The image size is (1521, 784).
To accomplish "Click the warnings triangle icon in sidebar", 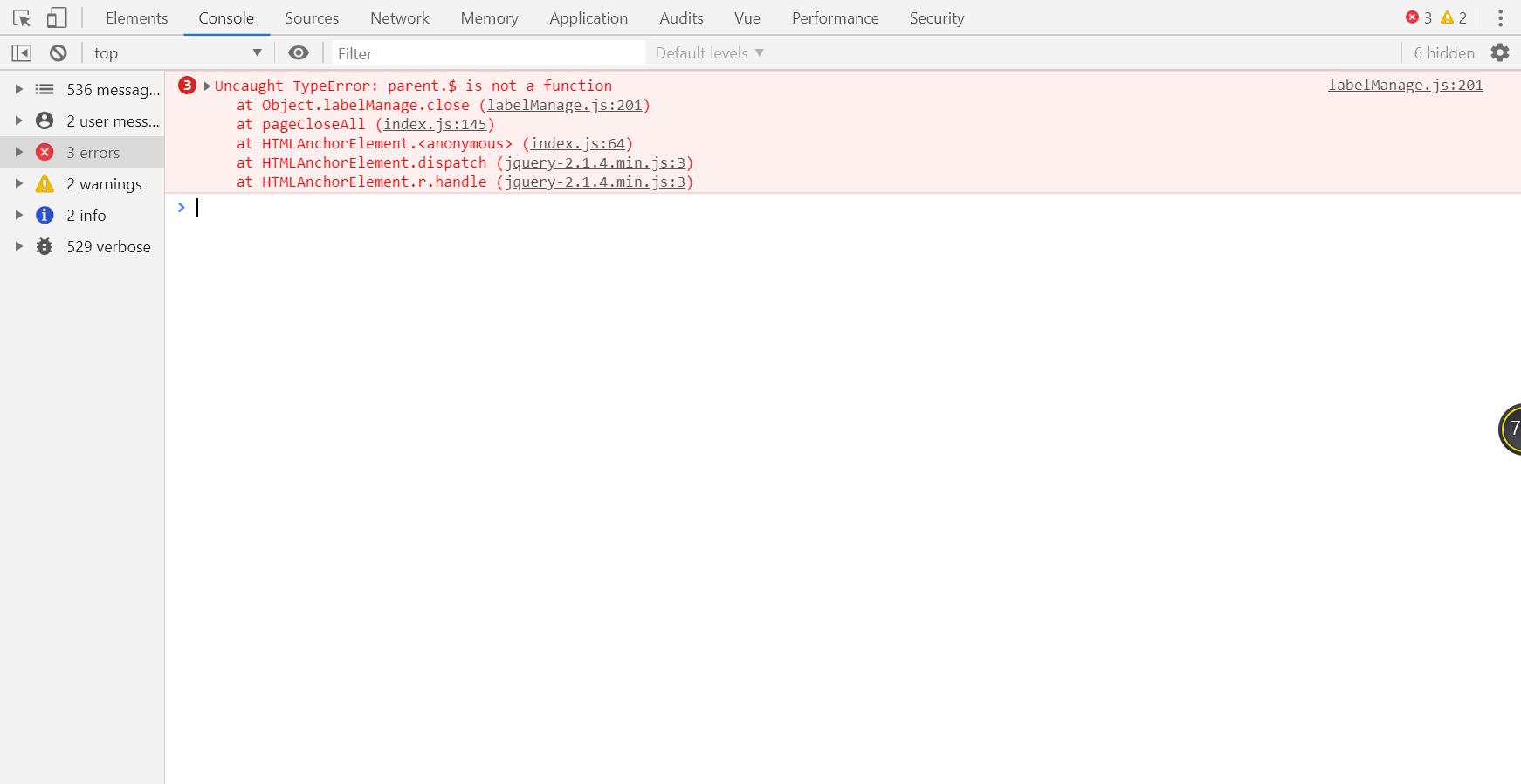I will (45, 183).
